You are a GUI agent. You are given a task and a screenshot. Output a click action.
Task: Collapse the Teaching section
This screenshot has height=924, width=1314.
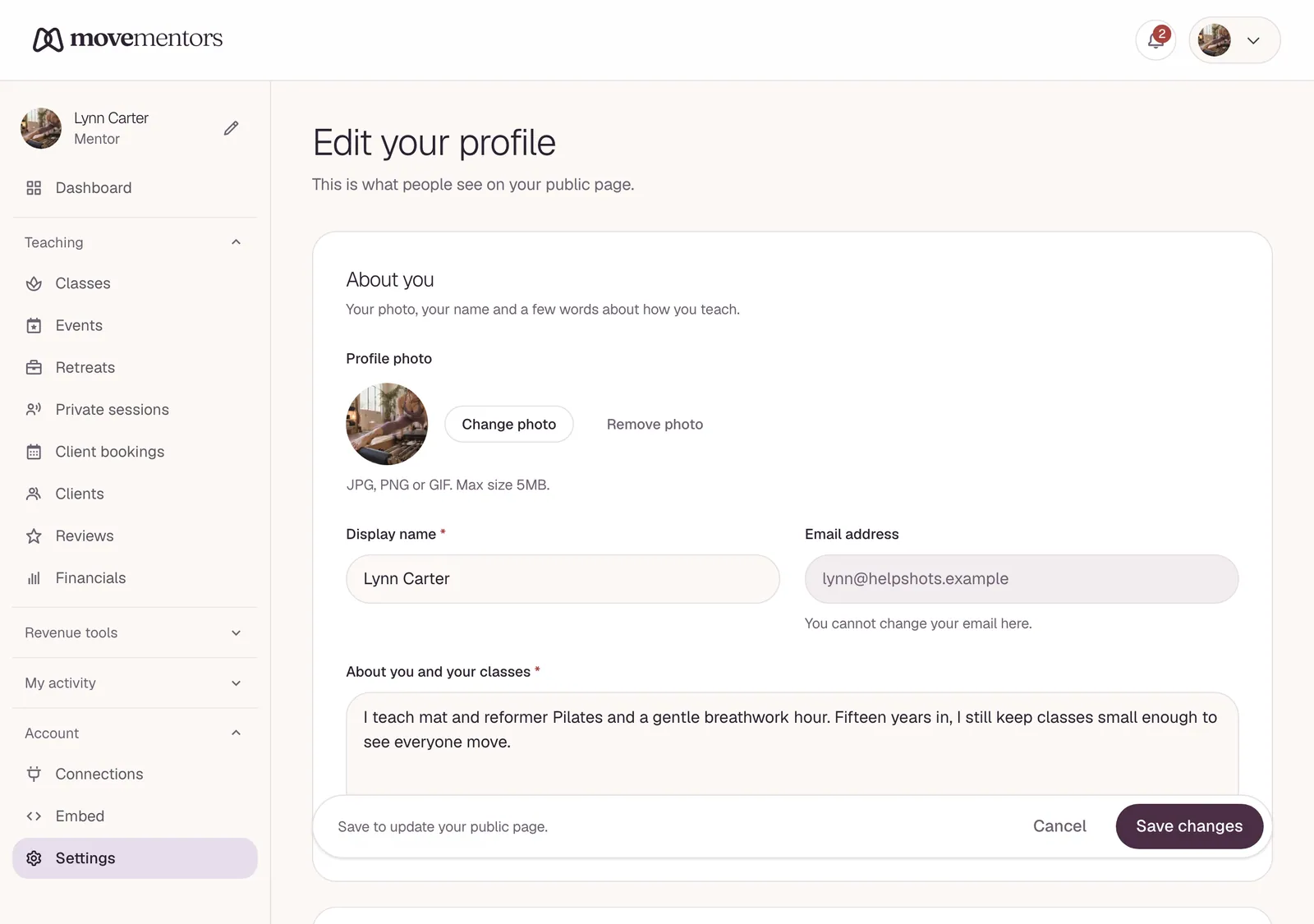click(x=135, y=242)
